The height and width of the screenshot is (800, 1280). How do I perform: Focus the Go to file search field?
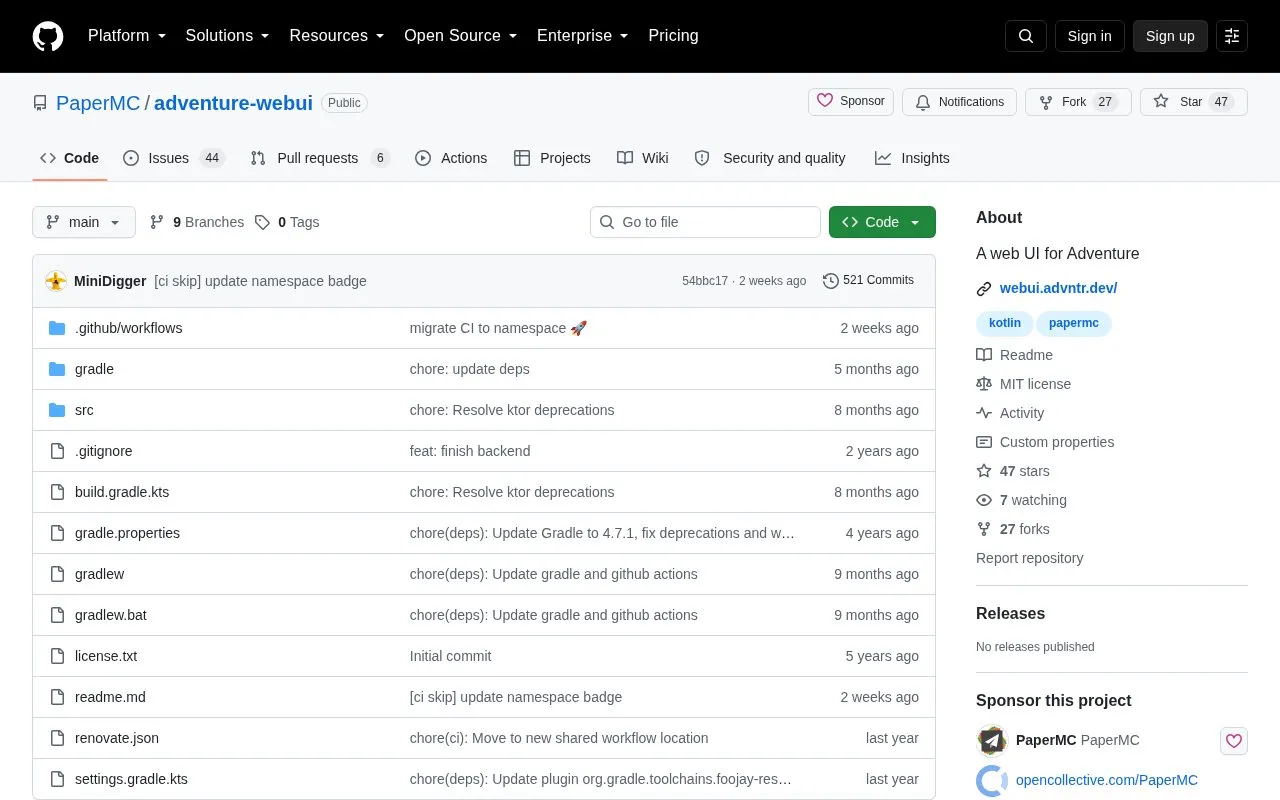coord(705,222)
